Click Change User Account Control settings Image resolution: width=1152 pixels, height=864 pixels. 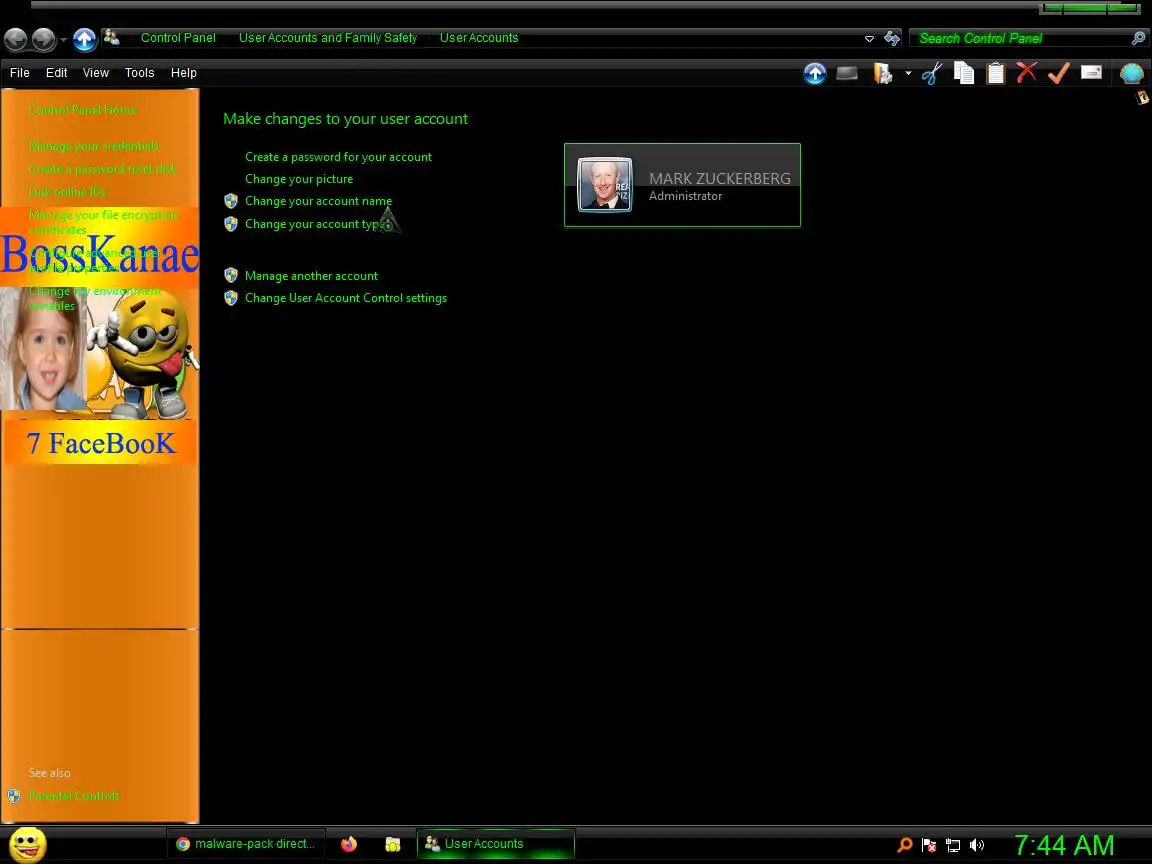tap(346, 298)
